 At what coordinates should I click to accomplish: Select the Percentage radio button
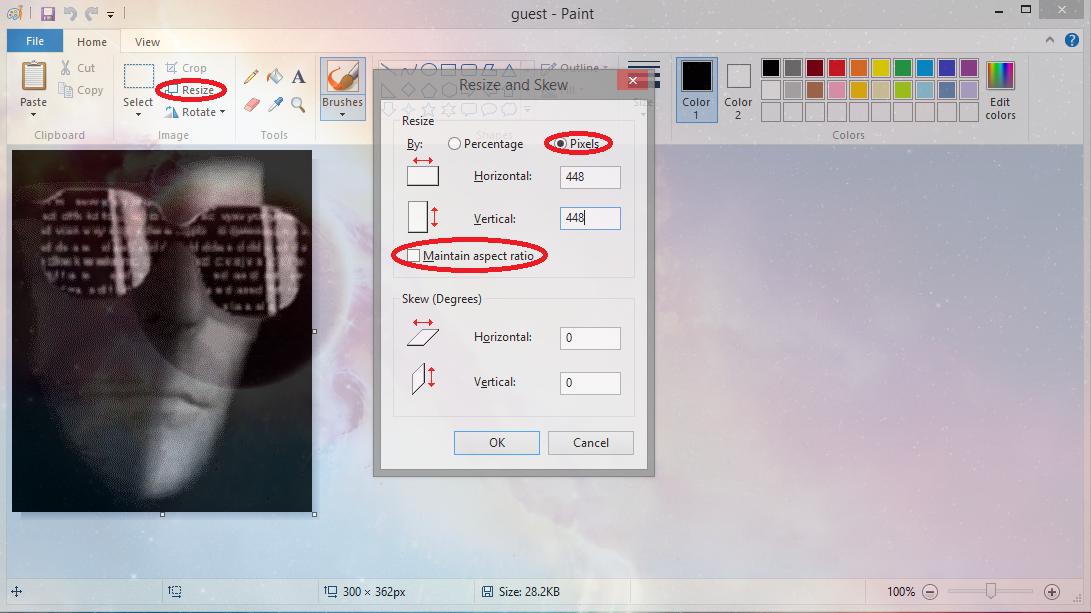[x=456, y=143]
